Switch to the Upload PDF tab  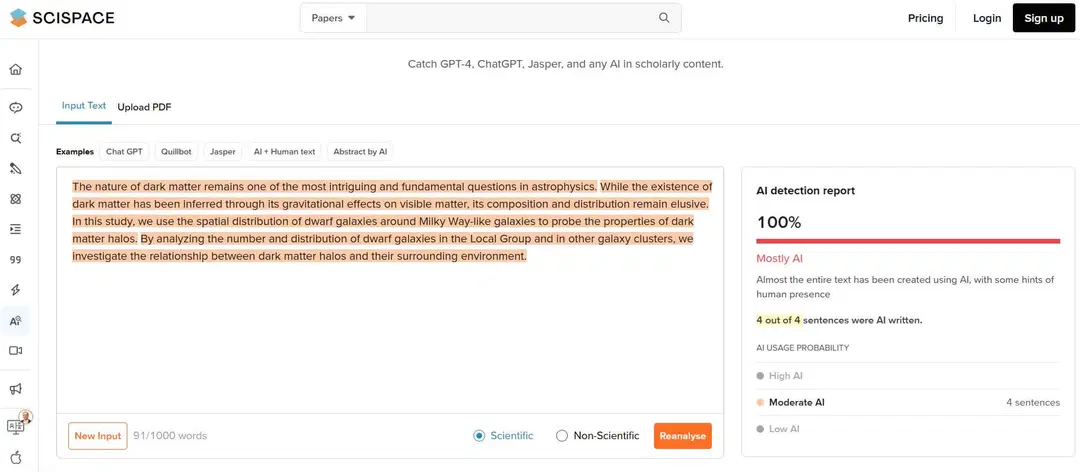(144, 107)
